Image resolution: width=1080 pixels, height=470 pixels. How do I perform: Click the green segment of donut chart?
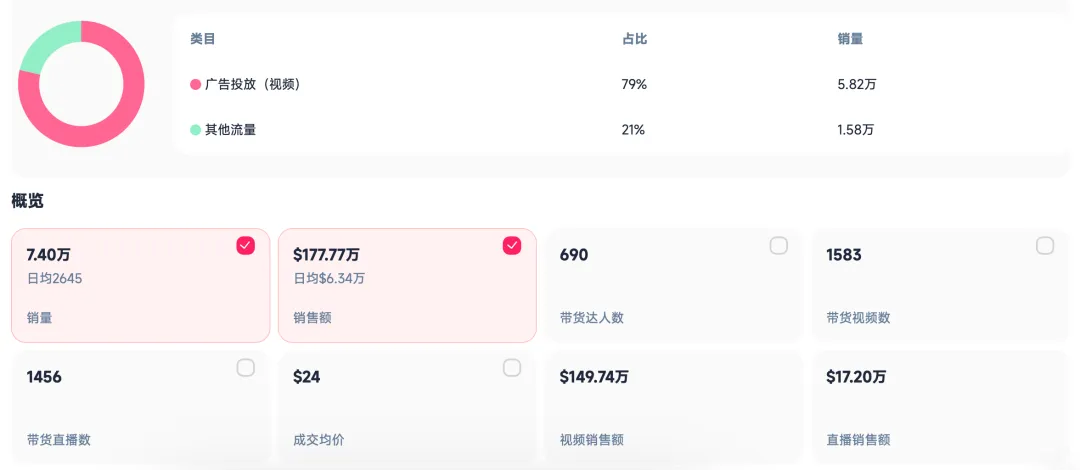[x=47, y=45]
